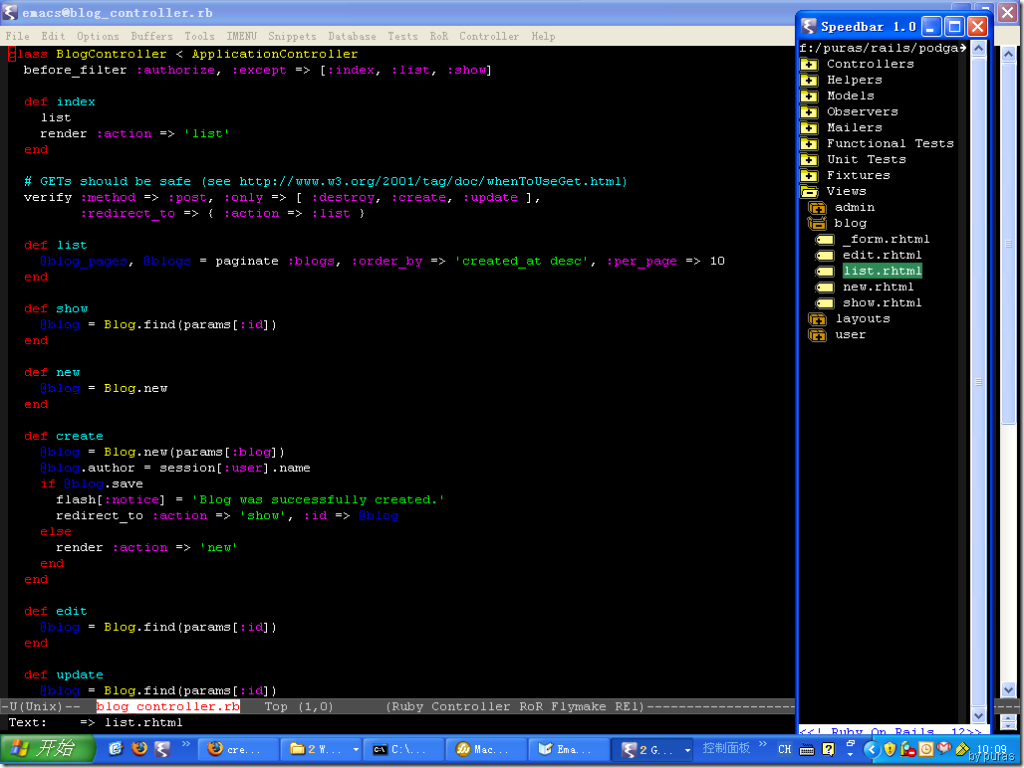This screenshot has height=768, width=1024.
Task: Expand the Controllers folder in Speedbar
Action: pos(809,64)
